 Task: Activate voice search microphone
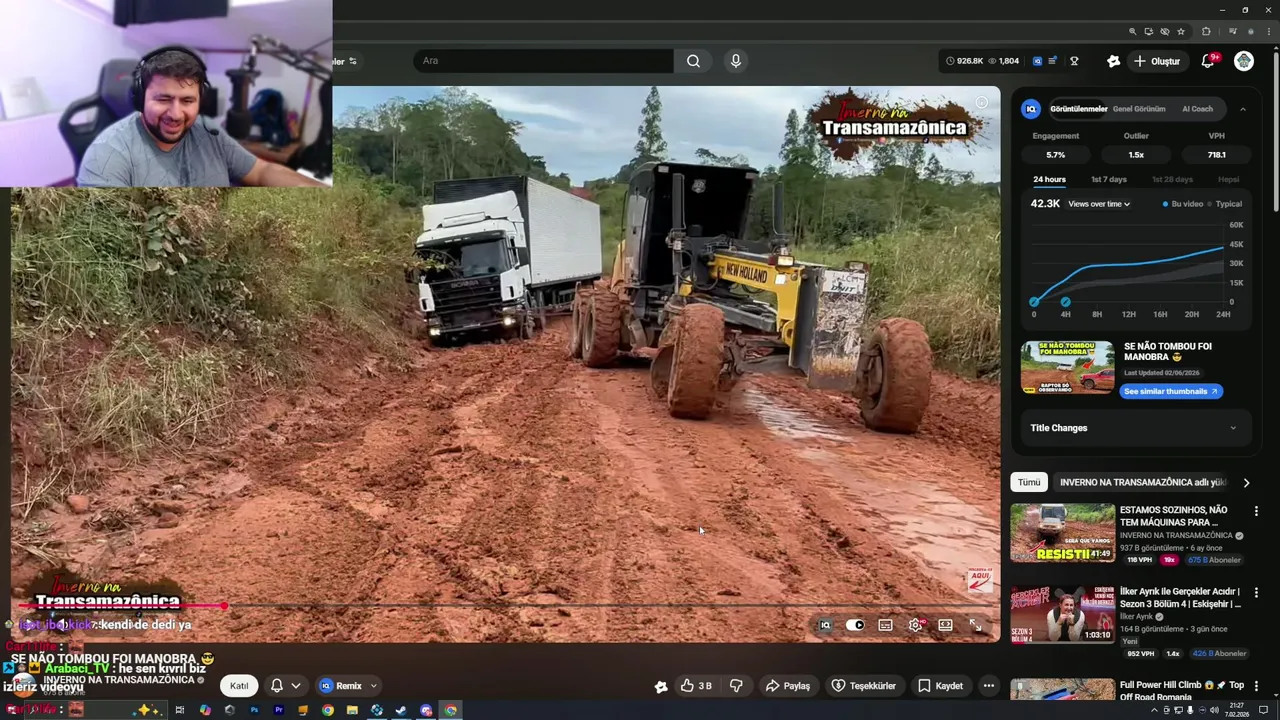point(736,61)
